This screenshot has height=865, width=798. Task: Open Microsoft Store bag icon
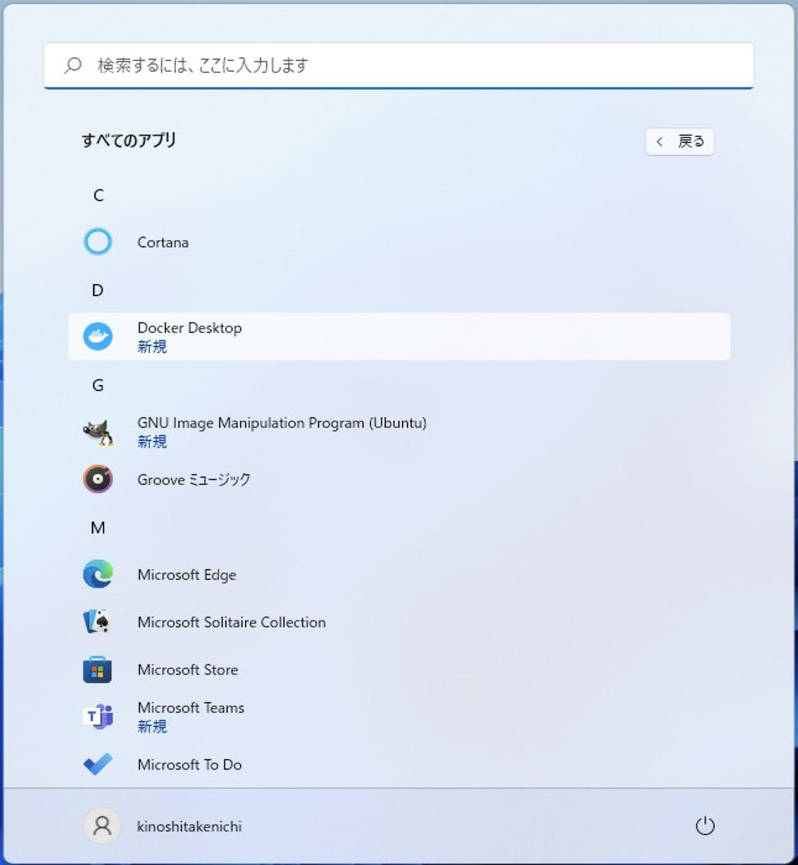click(x=97, y=670)
